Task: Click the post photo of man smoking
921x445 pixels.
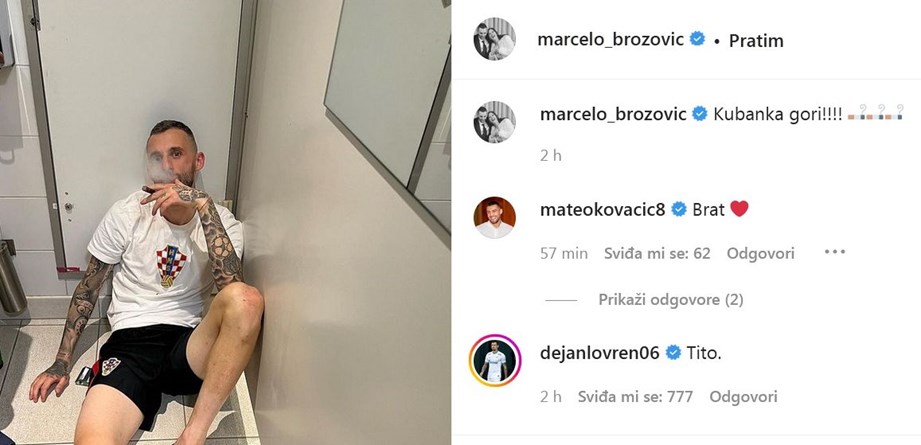Action: [x=226, y=222]
